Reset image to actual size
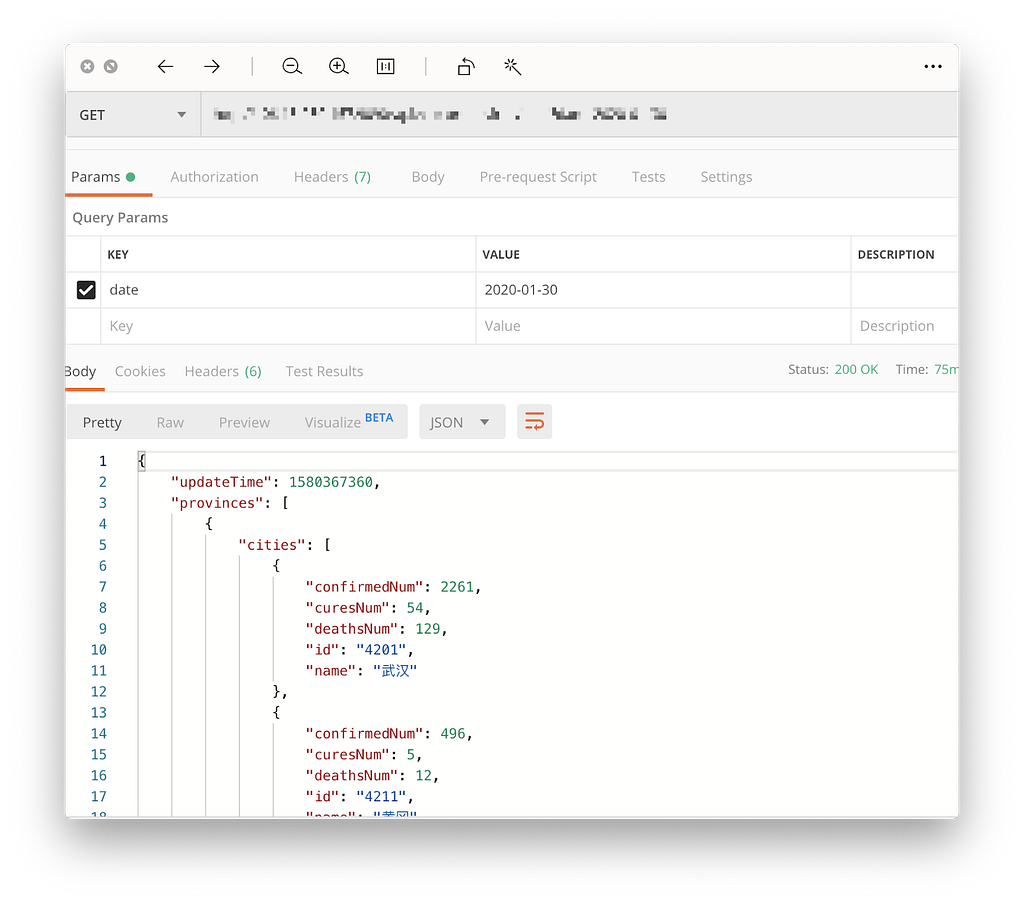The width and height of the screenshot is (1024, 905). (x=386, y=67)
